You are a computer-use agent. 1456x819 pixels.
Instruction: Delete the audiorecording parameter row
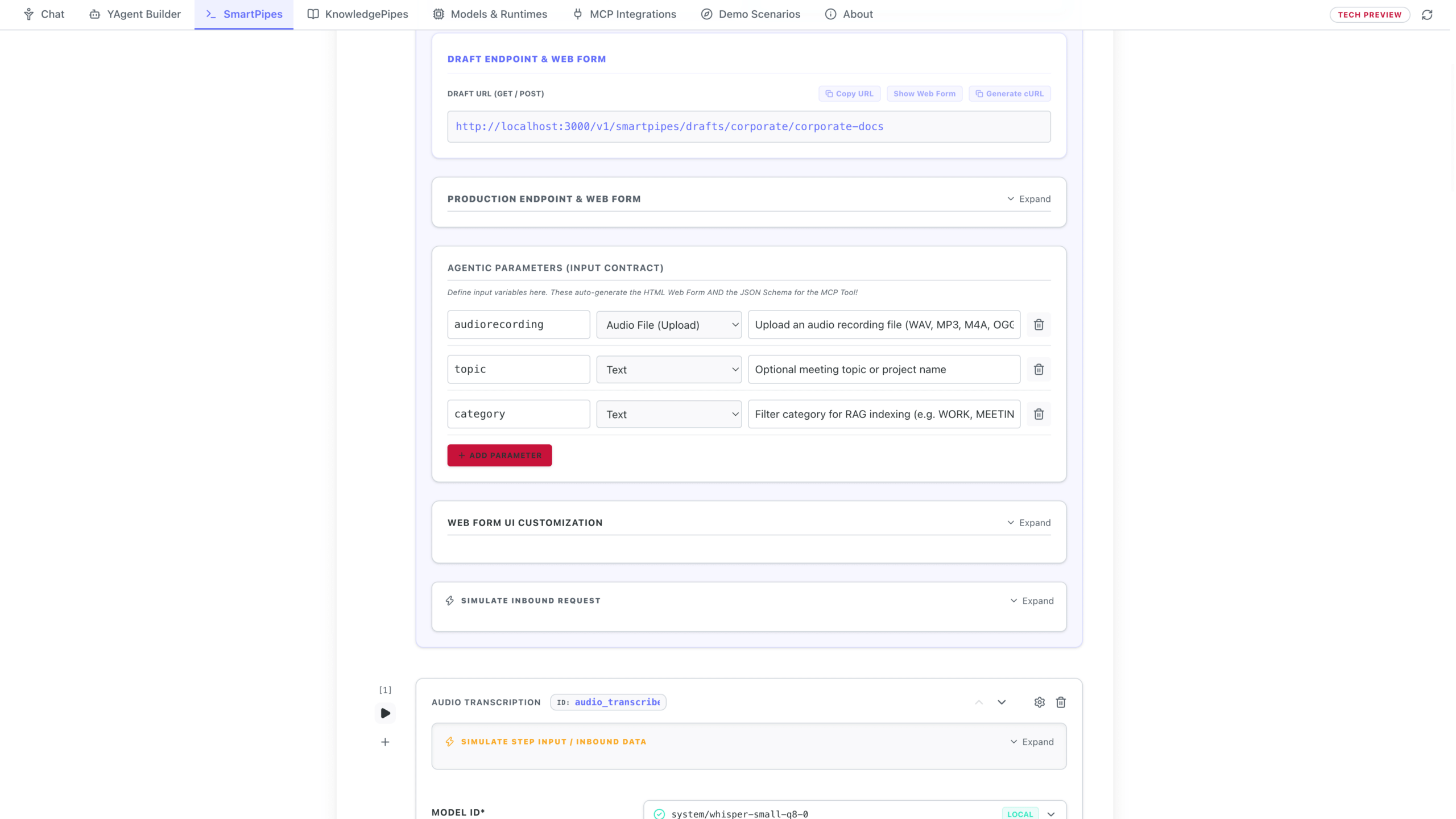pyautogui.click(x=1039, y=325)
